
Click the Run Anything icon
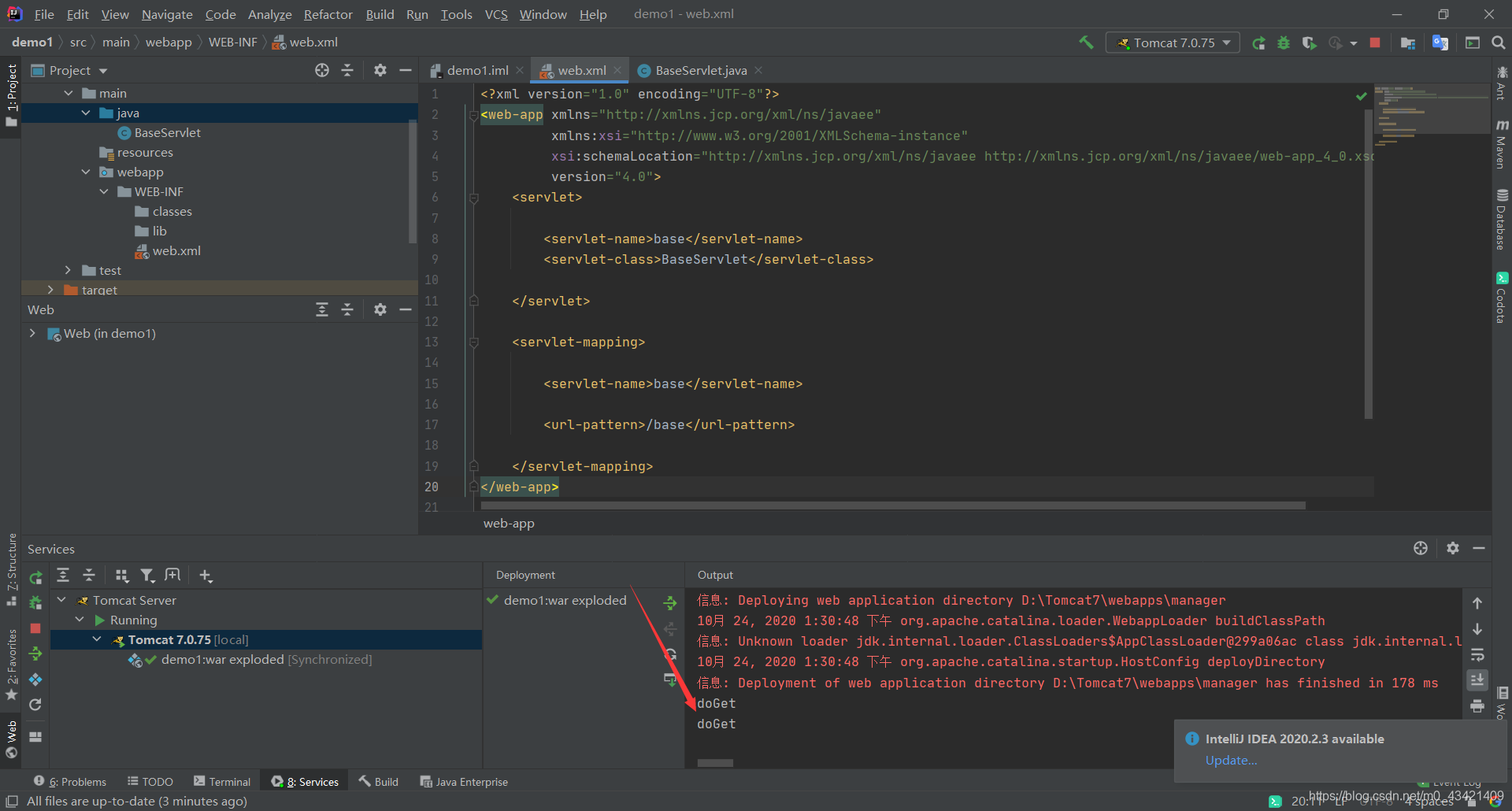point(1473,43)
